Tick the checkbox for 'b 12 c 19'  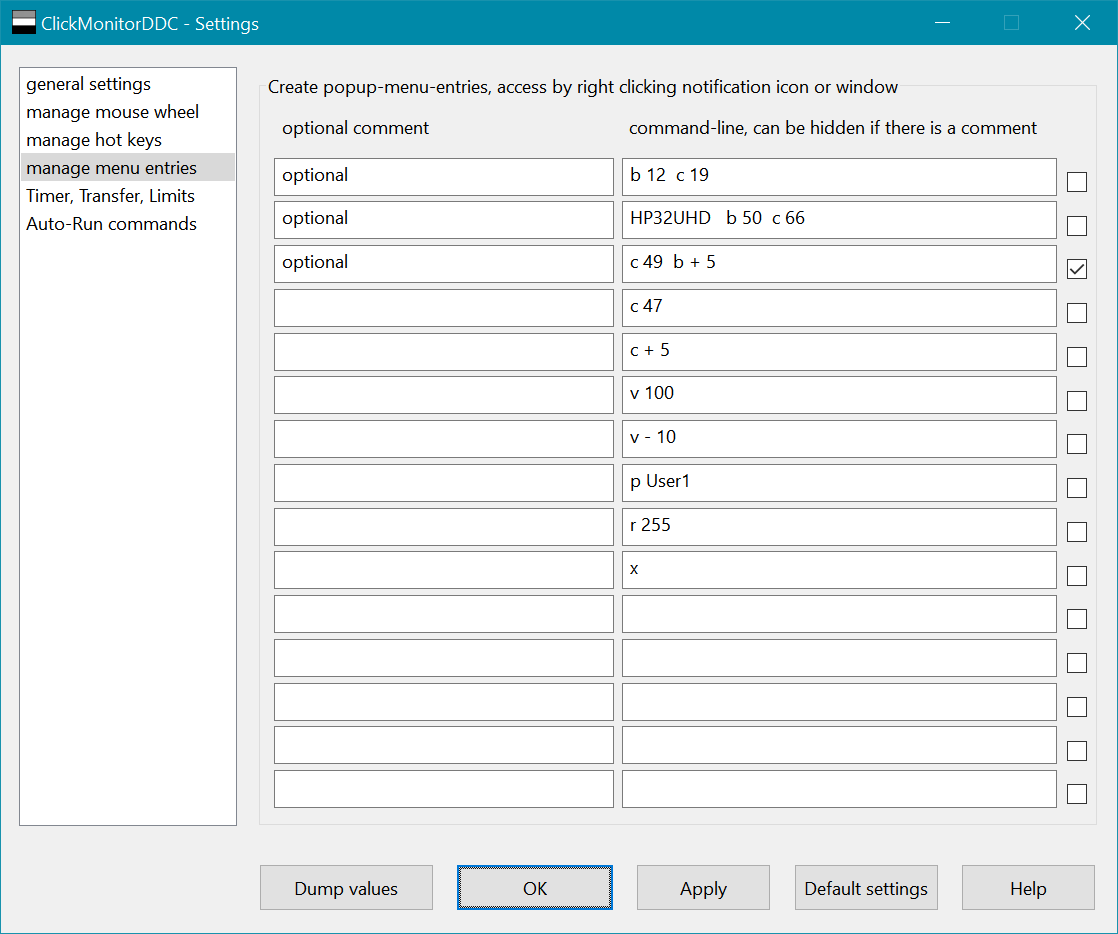1077,182
